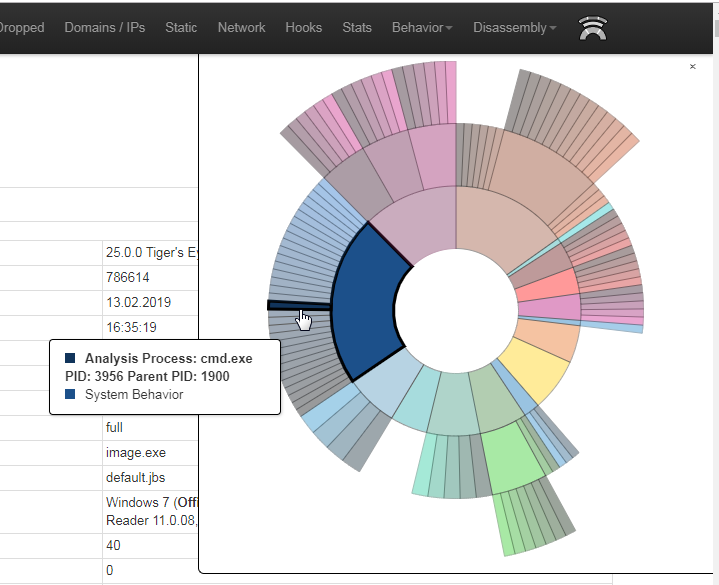This screenshot has width=719, height=585.
Task: Click the '16:35:19' time cell
Action: coord(150,327)
